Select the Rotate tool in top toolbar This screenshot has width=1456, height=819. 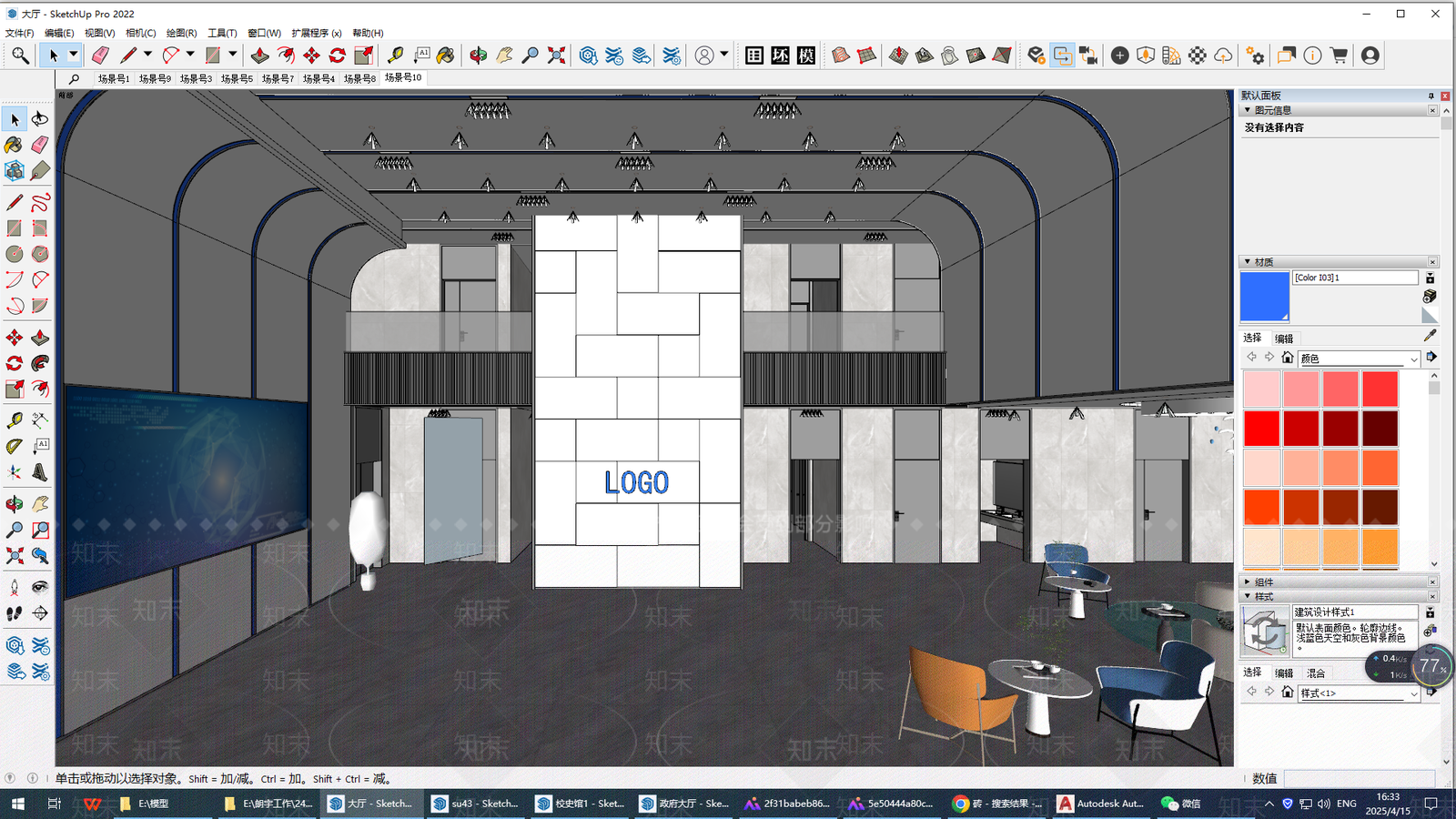tap(338, 56)
